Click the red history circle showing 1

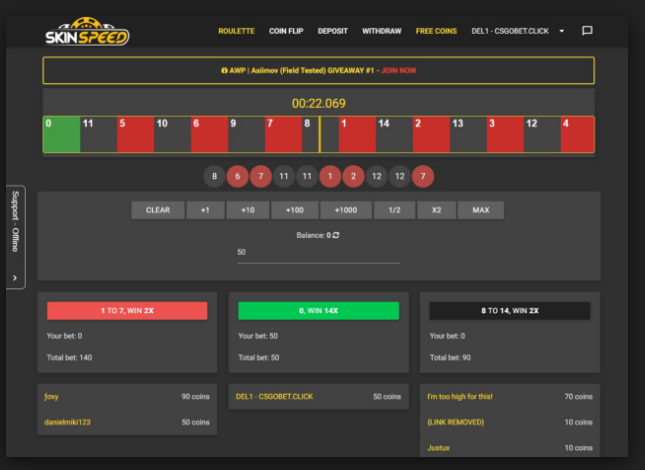pos(330,176)
